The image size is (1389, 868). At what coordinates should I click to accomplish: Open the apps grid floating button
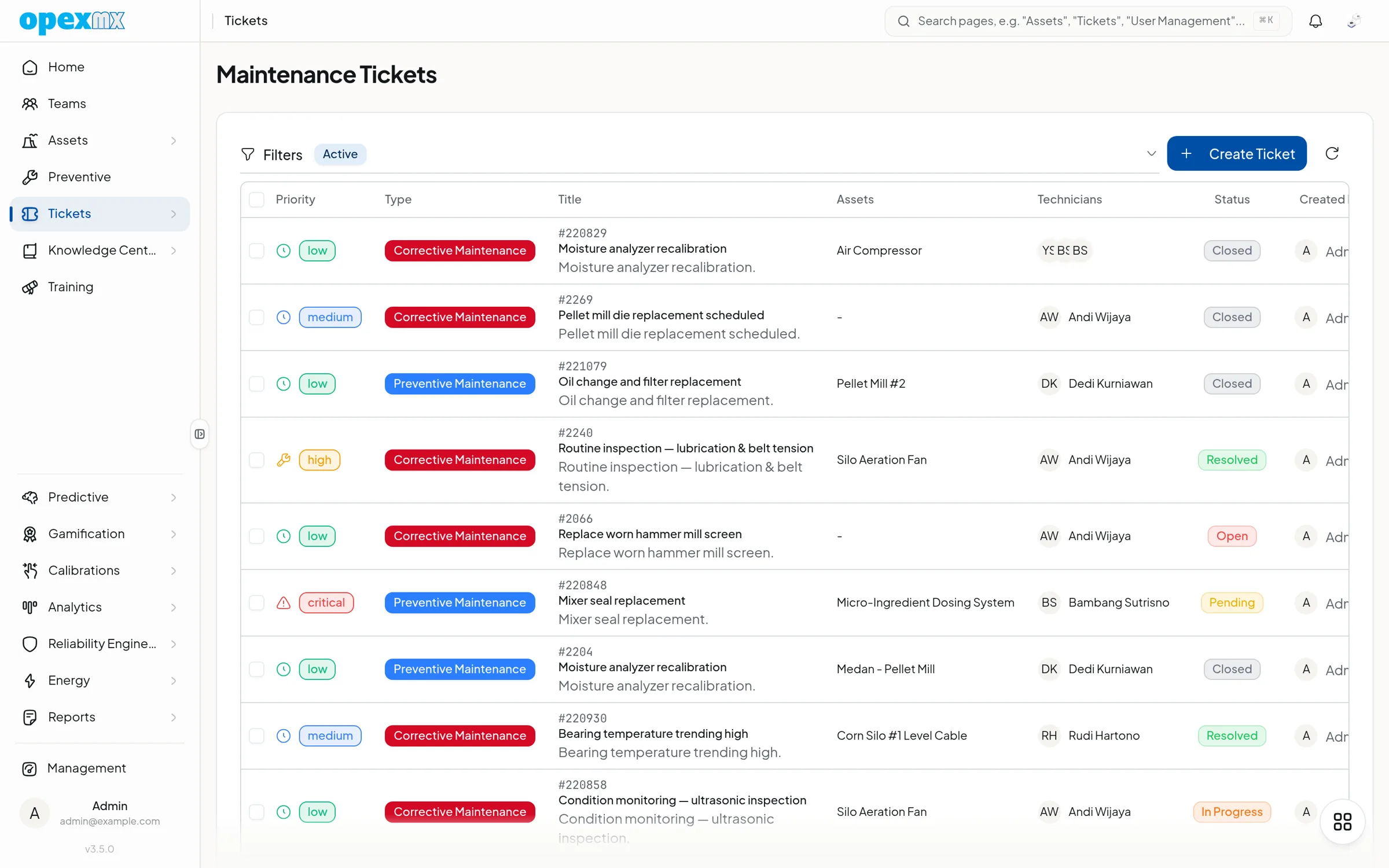coord(1342,822)
